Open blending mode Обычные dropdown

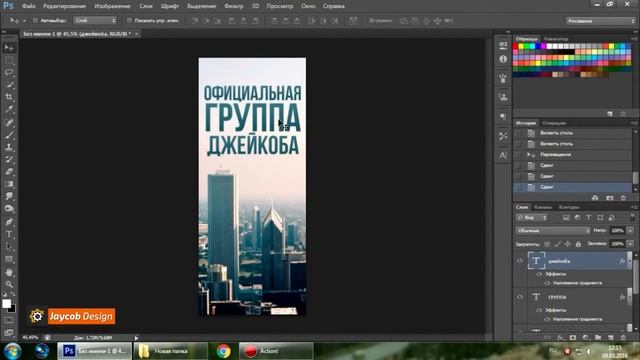[x=553, y=231]
